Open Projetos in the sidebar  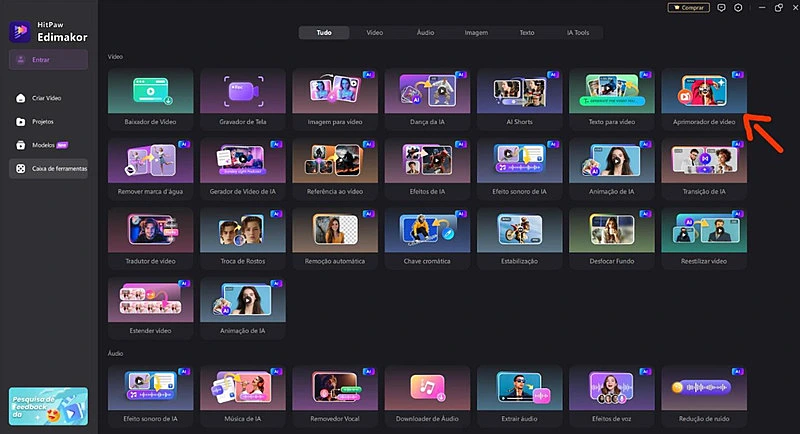point(41,121)
